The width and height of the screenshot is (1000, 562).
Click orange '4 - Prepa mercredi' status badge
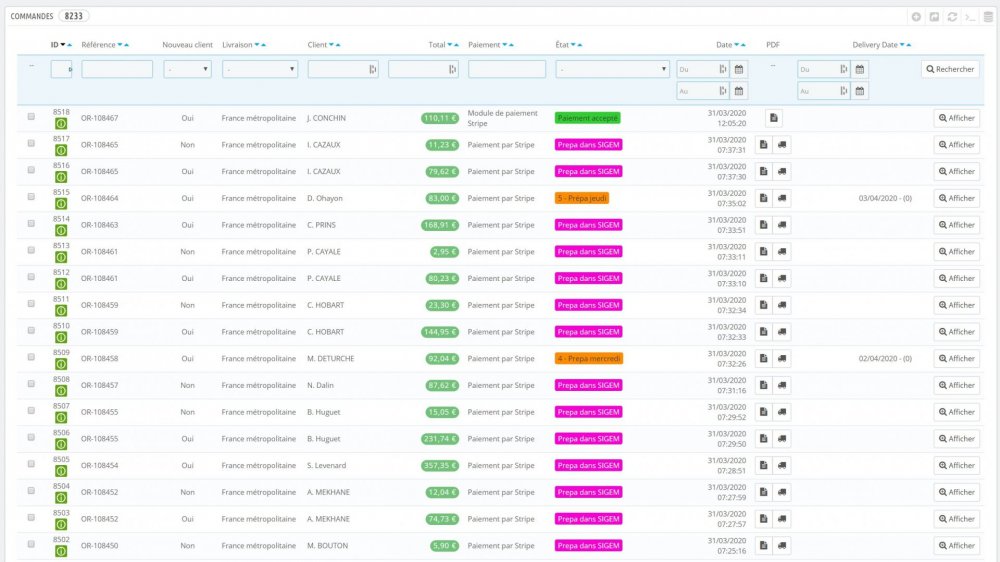click(x=588, y=358)
